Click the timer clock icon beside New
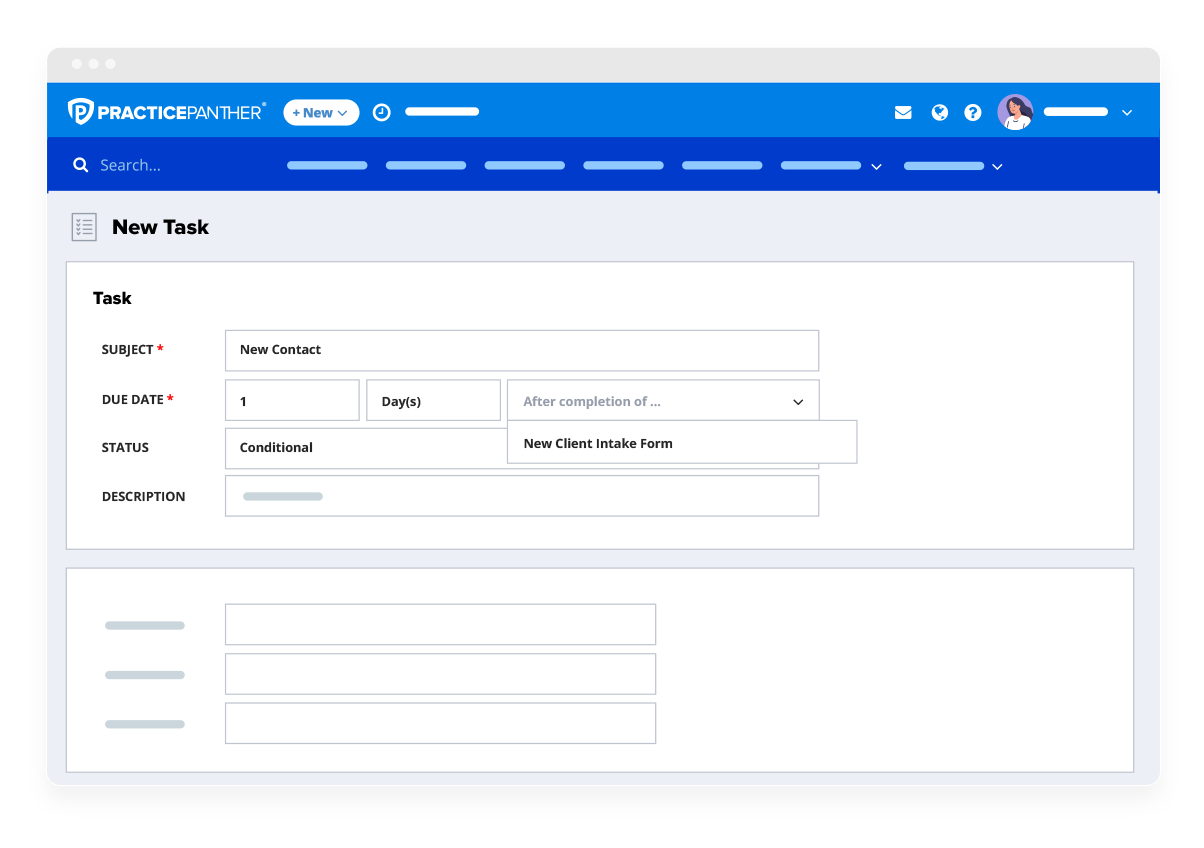Viewport: 1204px width, 848px height. (381, 112)
